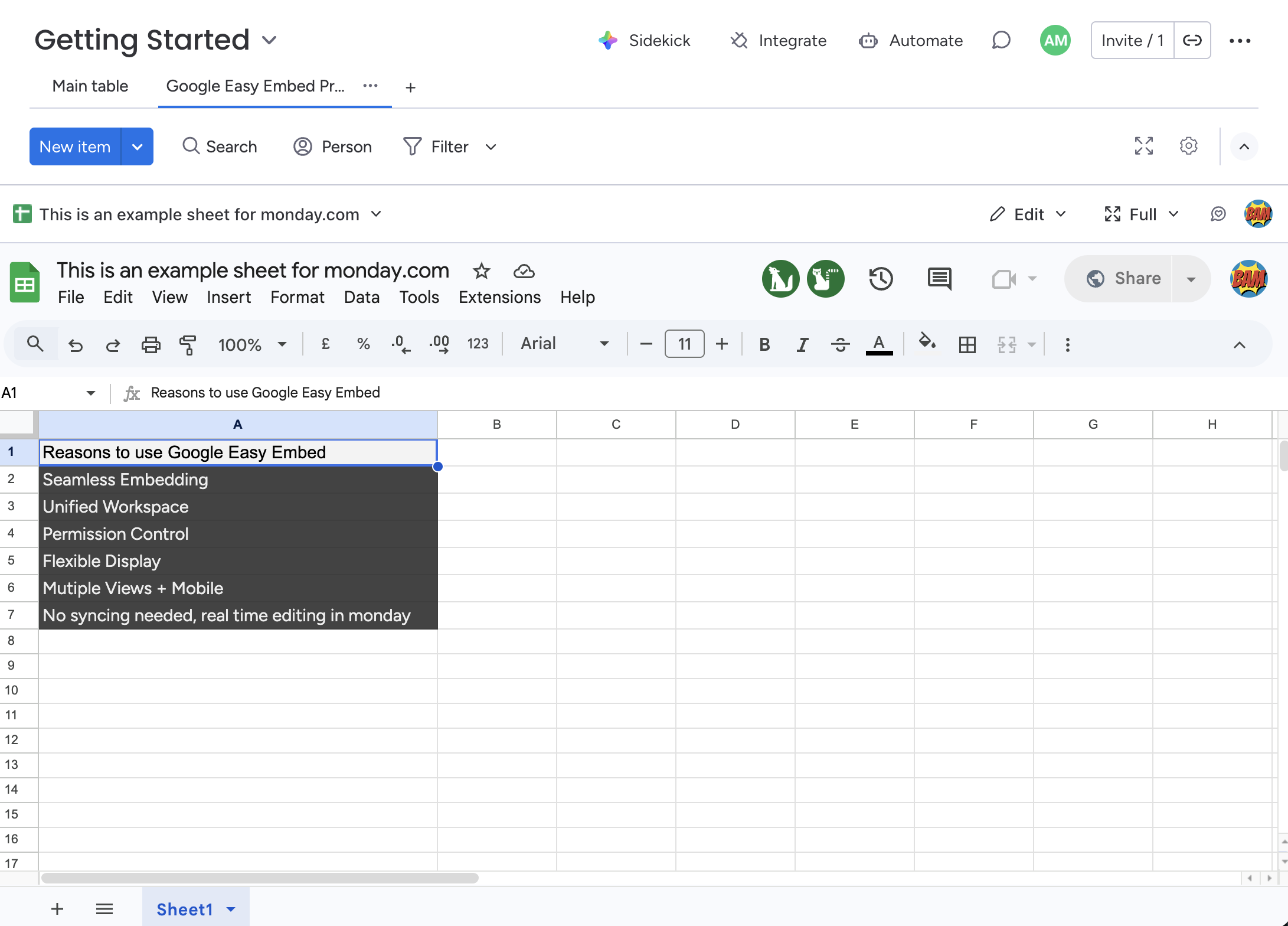The image size is (1288, 926).
Task: Open the Arial font dropdown
Action: click(x=564, y=344)
